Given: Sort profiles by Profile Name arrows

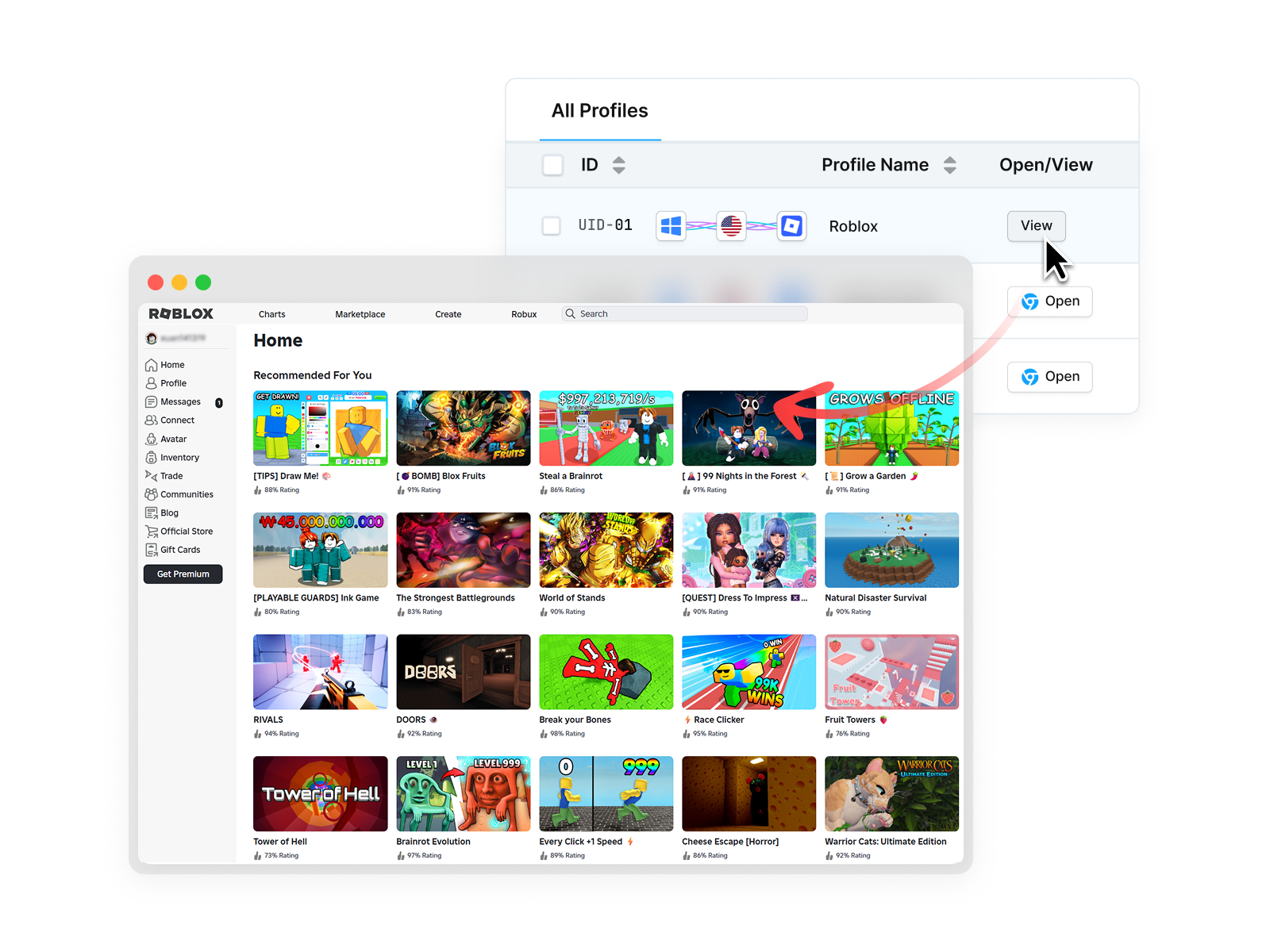Looking at the screenshot, I should point(950,165).
